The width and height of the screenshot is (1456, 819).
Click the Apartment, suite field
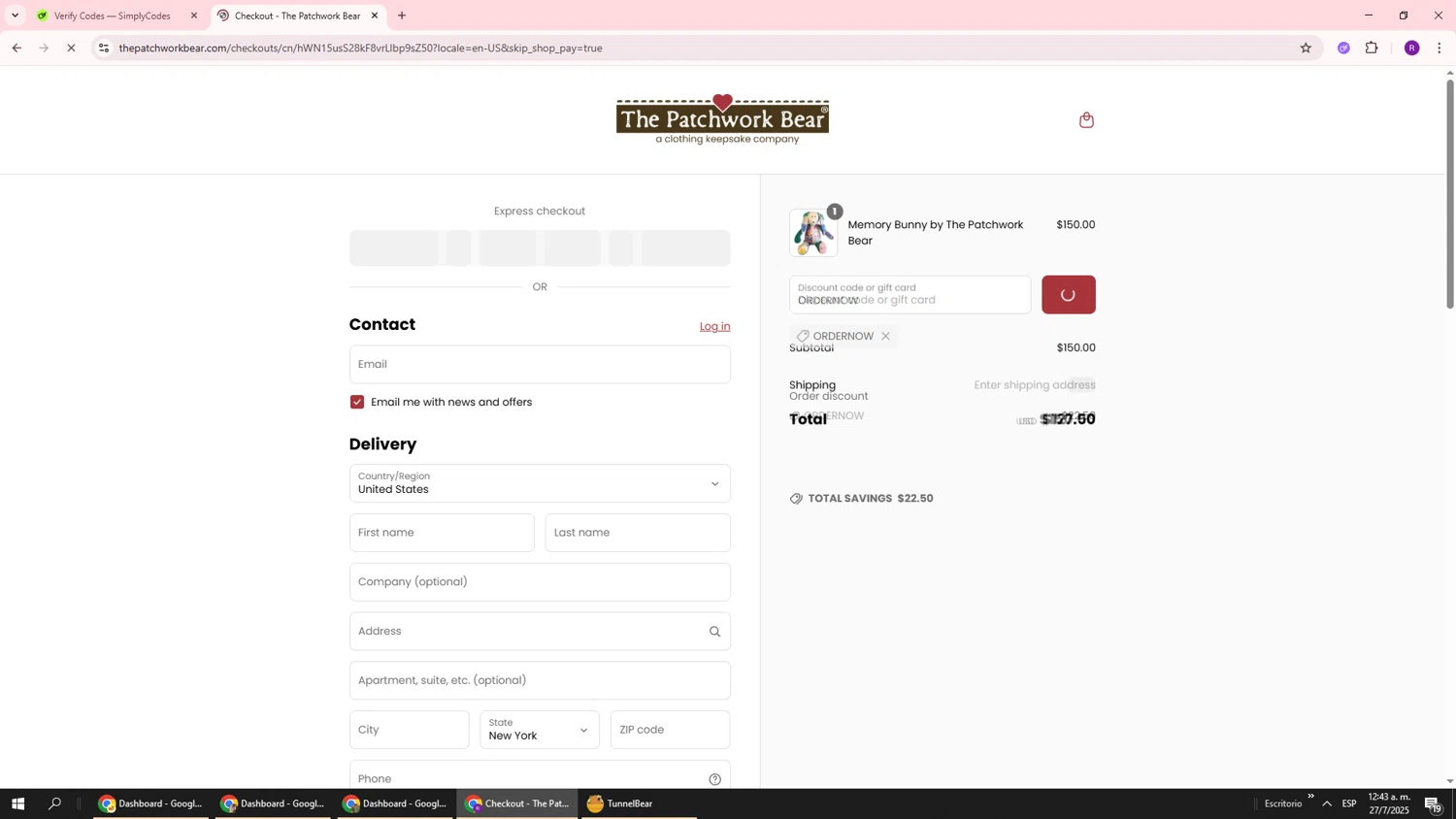pyautogui.click(x=540, y=681)
